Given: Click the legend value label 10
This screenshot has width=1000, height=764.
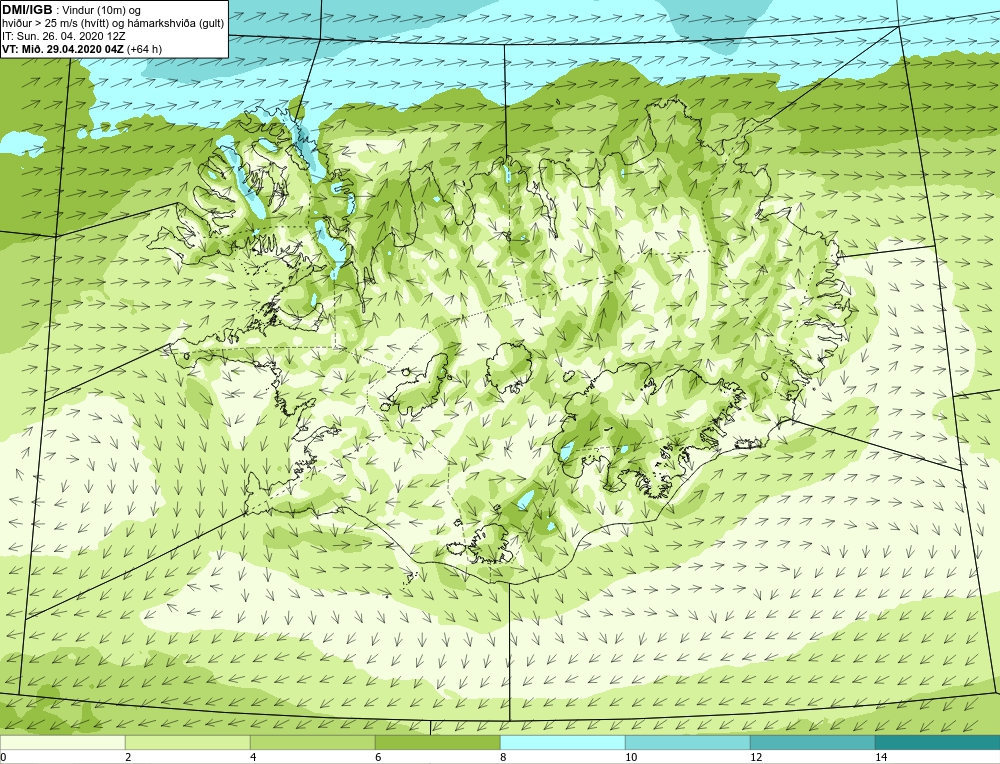Looking at the screenshot, I should (x=631, y=757).
